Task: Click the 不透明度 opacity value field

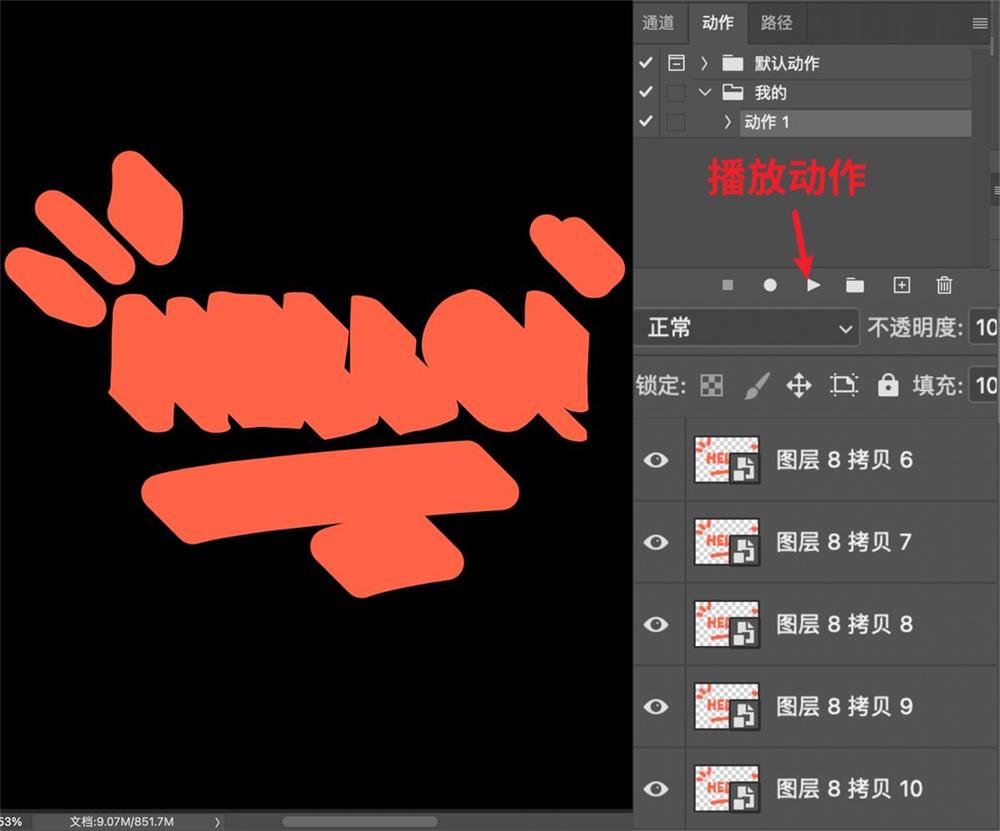Action: pos(983,328)
